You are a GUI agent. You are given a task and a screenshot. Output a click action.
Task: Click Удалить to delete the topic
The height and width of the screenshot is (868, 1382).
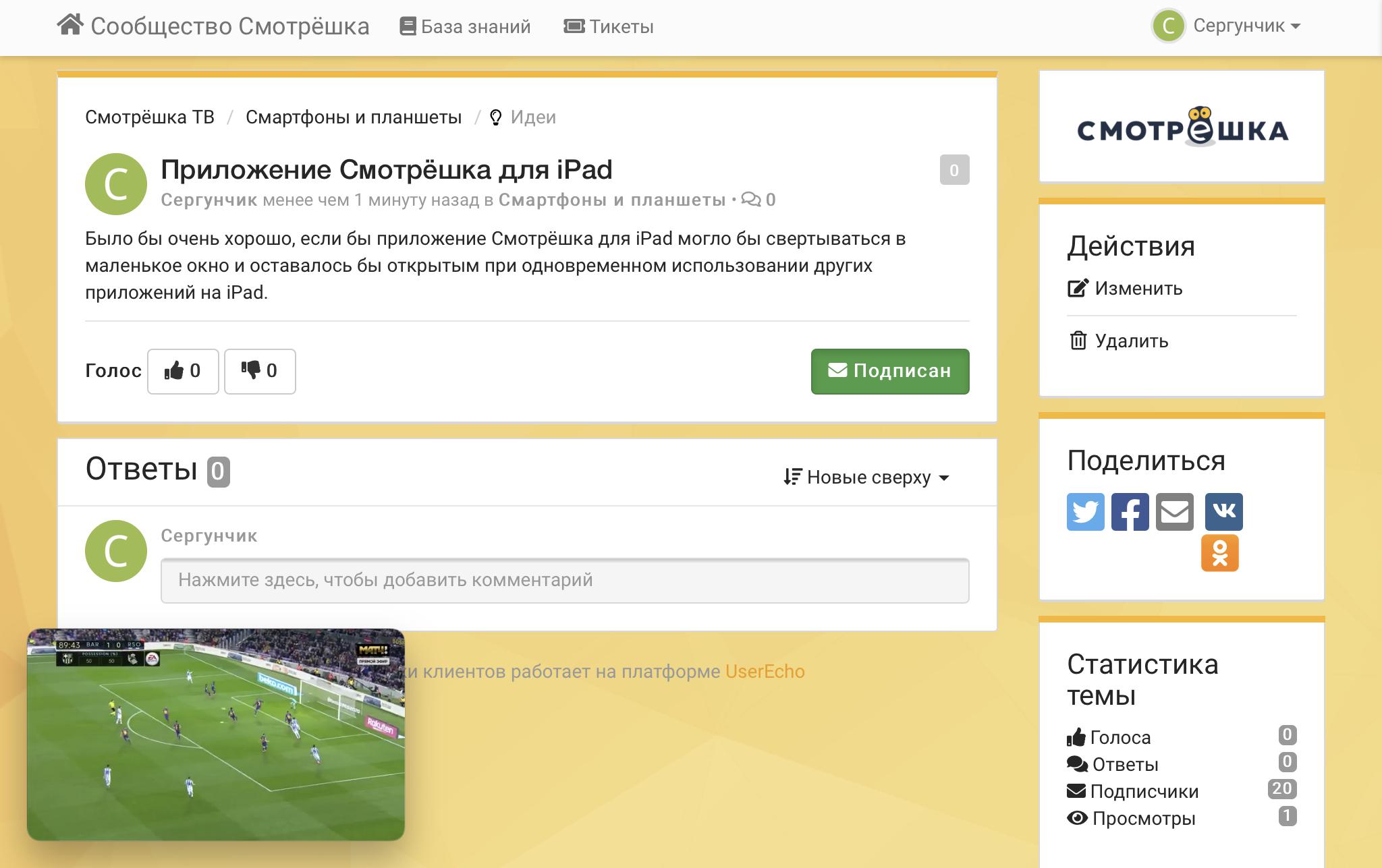[1132, 341]
